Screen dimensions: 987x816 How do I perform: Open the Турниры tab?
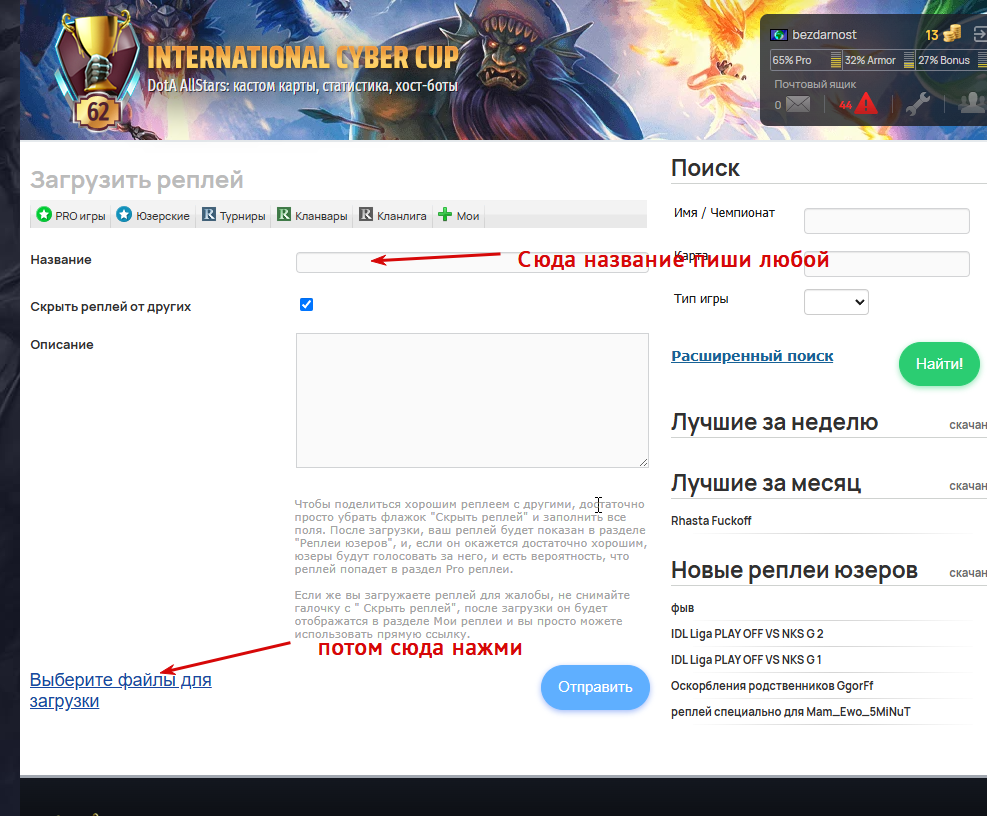(x=234, y=216)
